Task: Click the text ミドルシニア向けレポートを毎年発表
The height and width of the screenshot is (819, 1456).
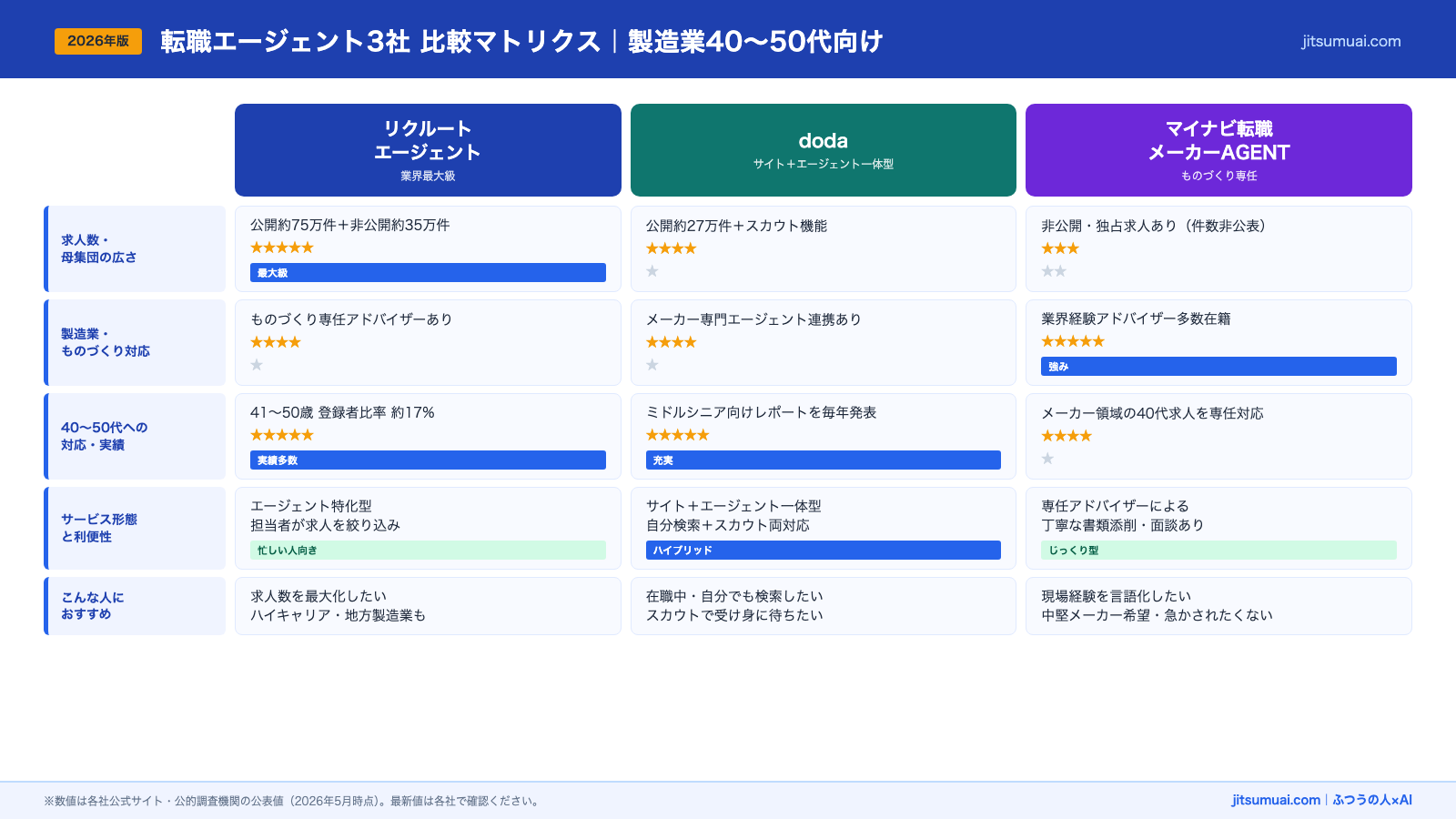Action: 761,412
